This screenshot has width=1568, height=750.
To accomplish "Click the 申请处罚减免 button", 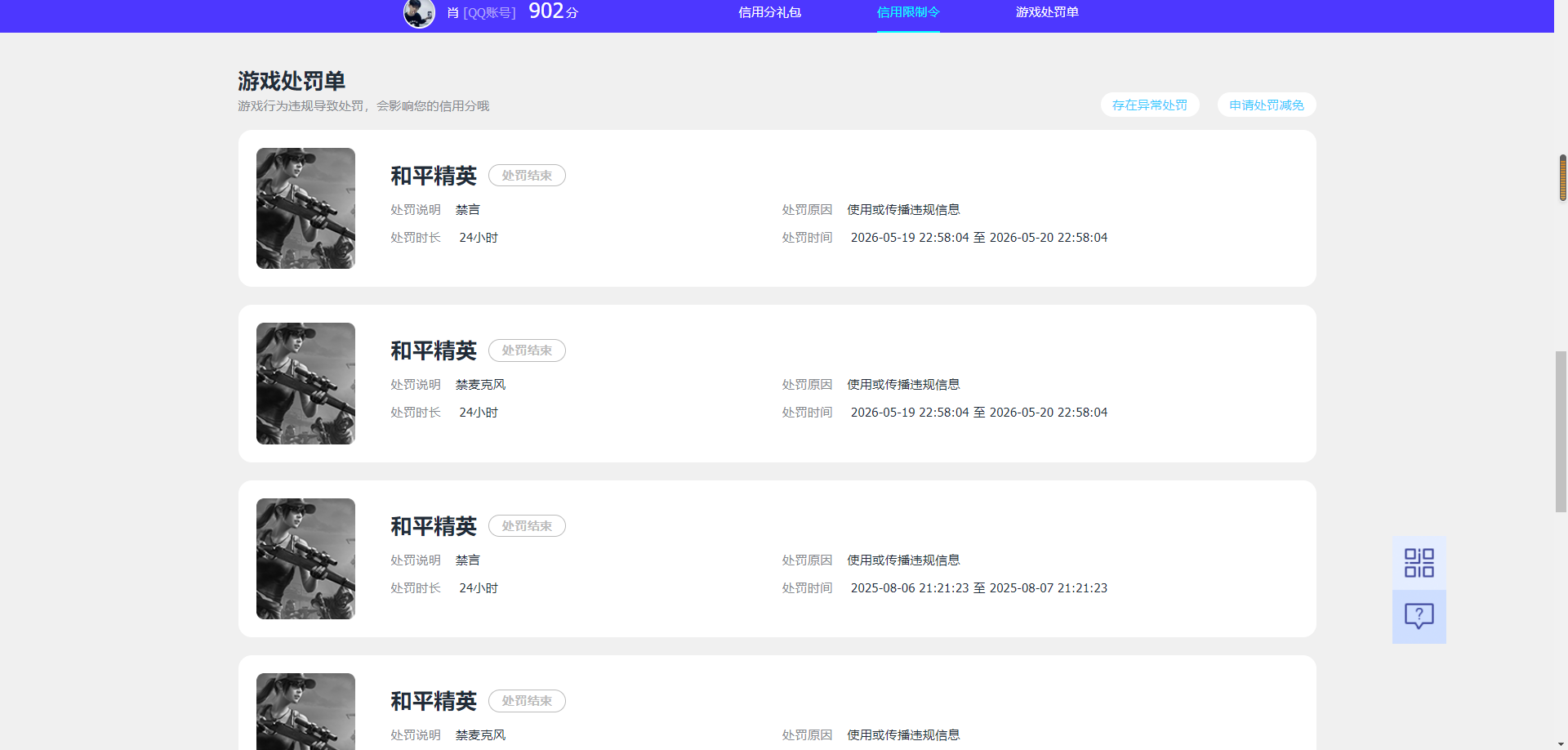I will tap(1267, 105).
